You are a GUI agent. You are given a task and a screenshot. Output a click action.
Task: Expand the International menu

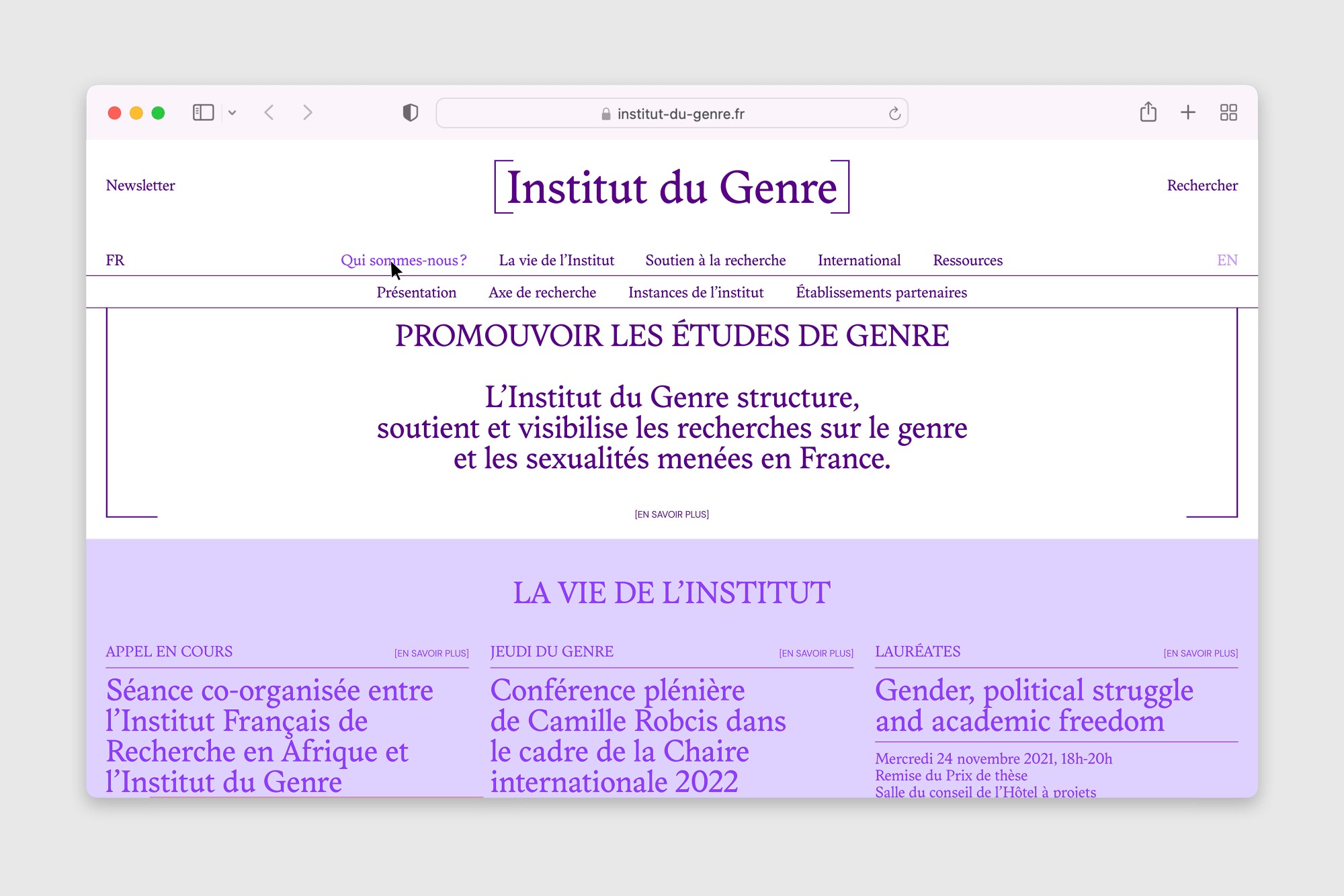pyautogui.click(x=859, y=260)
